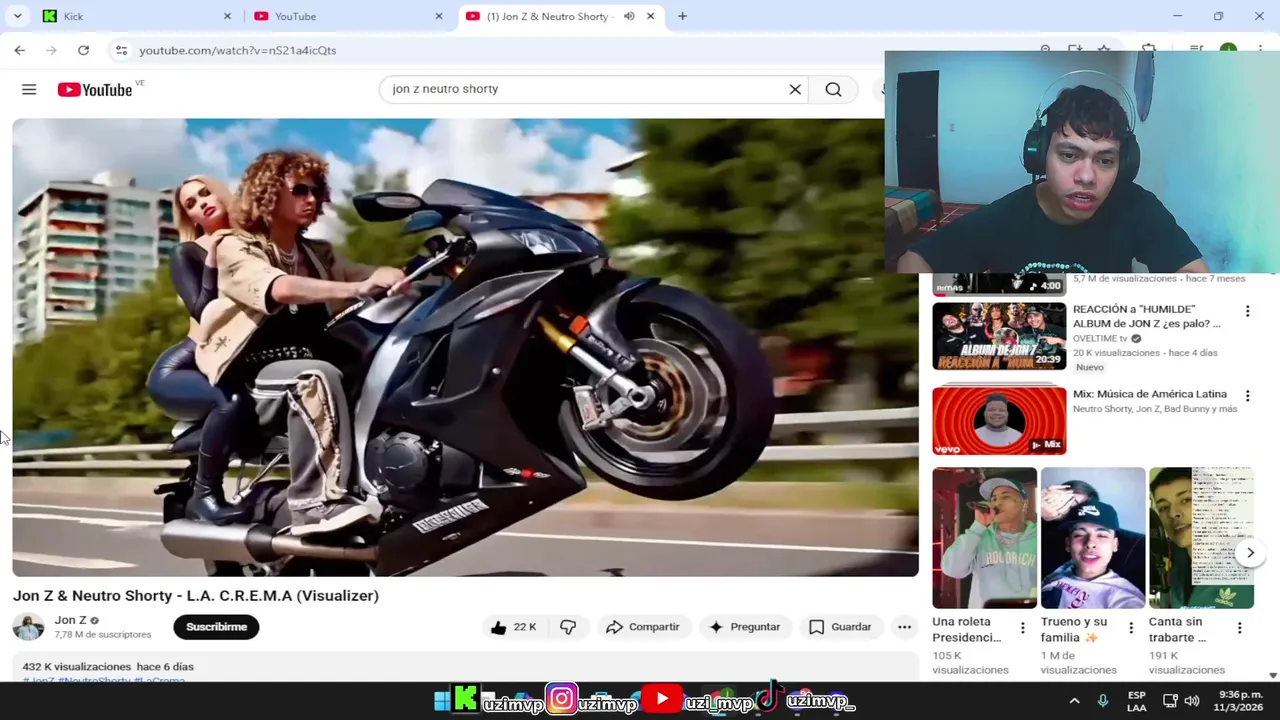Open the microphone tray icon
The image size is (1280, 720).
[1103, 701]
